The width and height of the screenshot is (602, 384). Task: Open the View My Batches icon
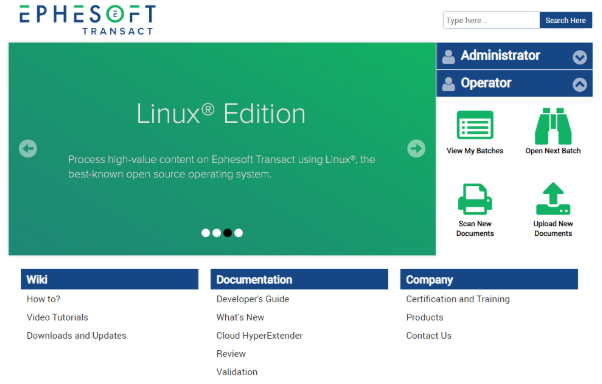(475, 125)
